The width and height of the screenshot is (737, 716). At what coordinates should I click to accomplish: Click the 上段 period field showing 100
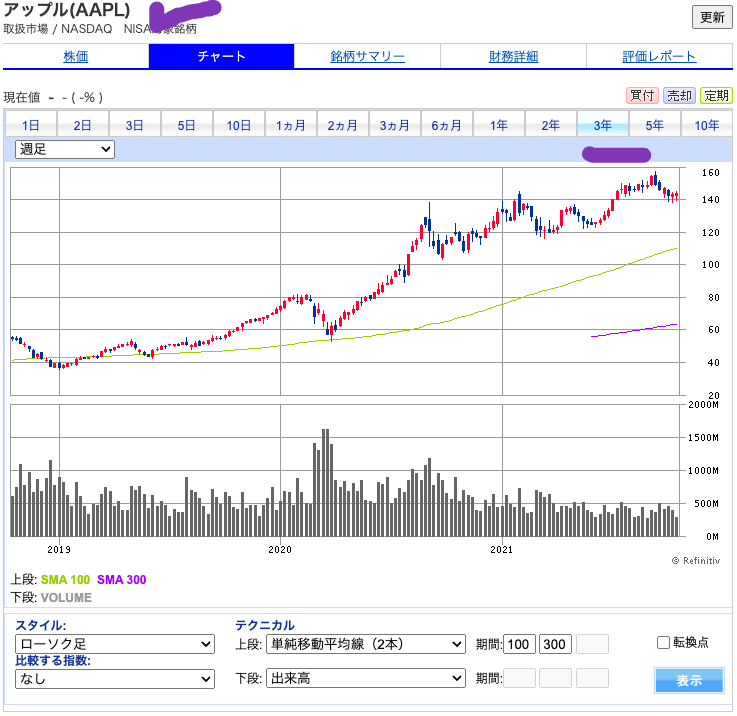click(519, 644)
